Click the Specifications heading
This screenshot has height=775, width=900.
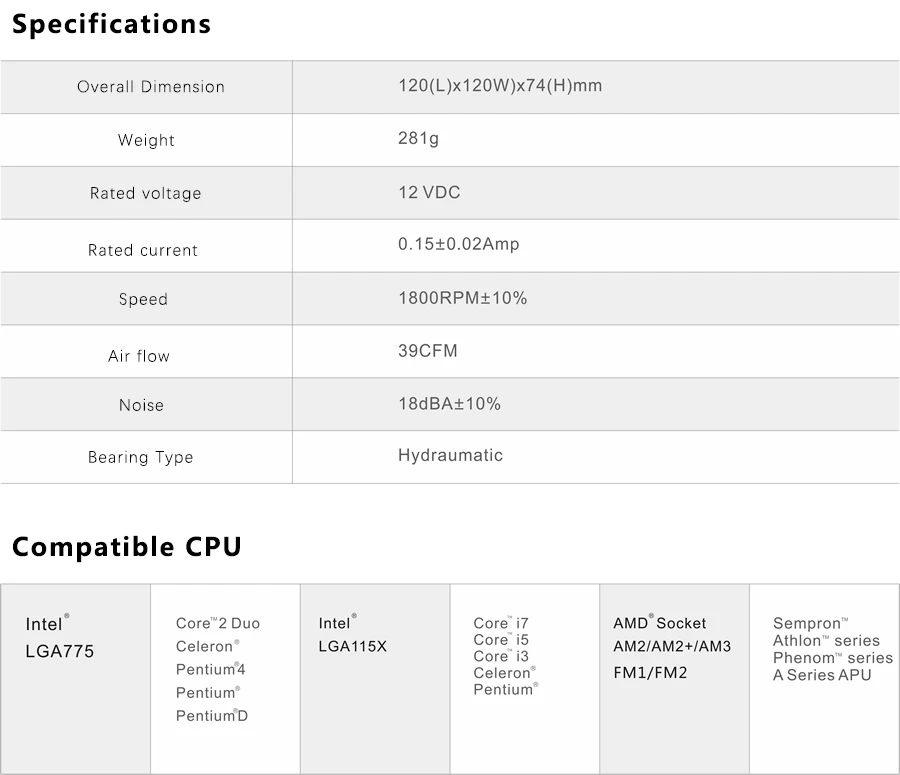tap(111, 25)
